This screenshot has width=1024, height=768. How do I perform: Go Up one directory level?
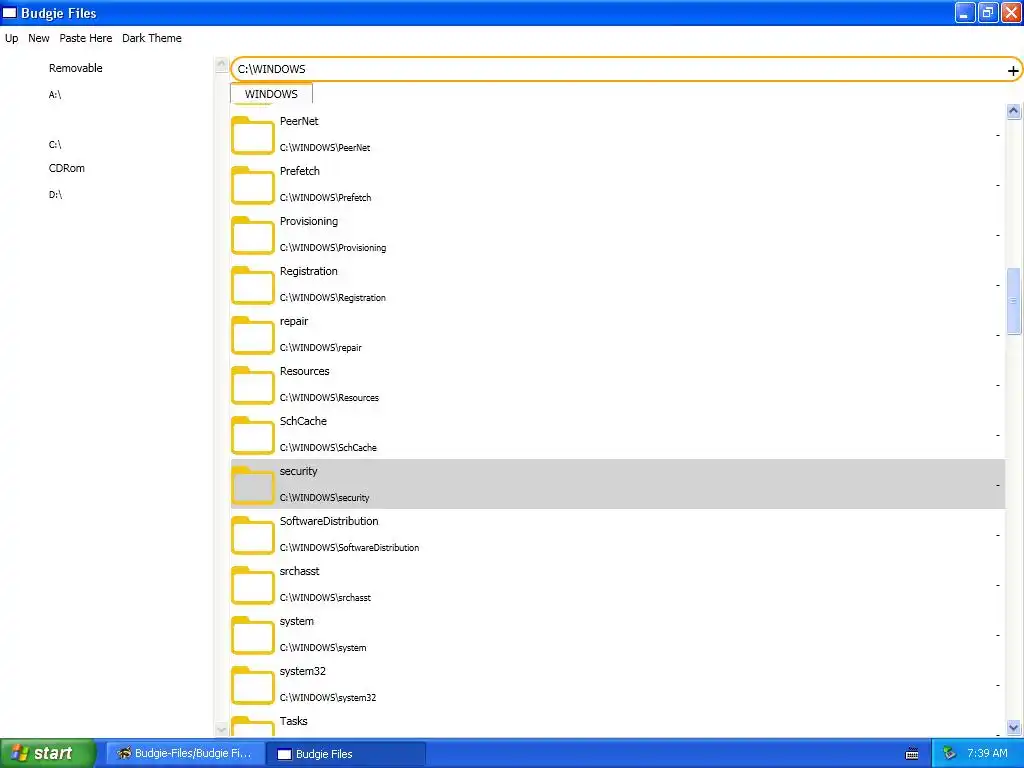(12, 38)
